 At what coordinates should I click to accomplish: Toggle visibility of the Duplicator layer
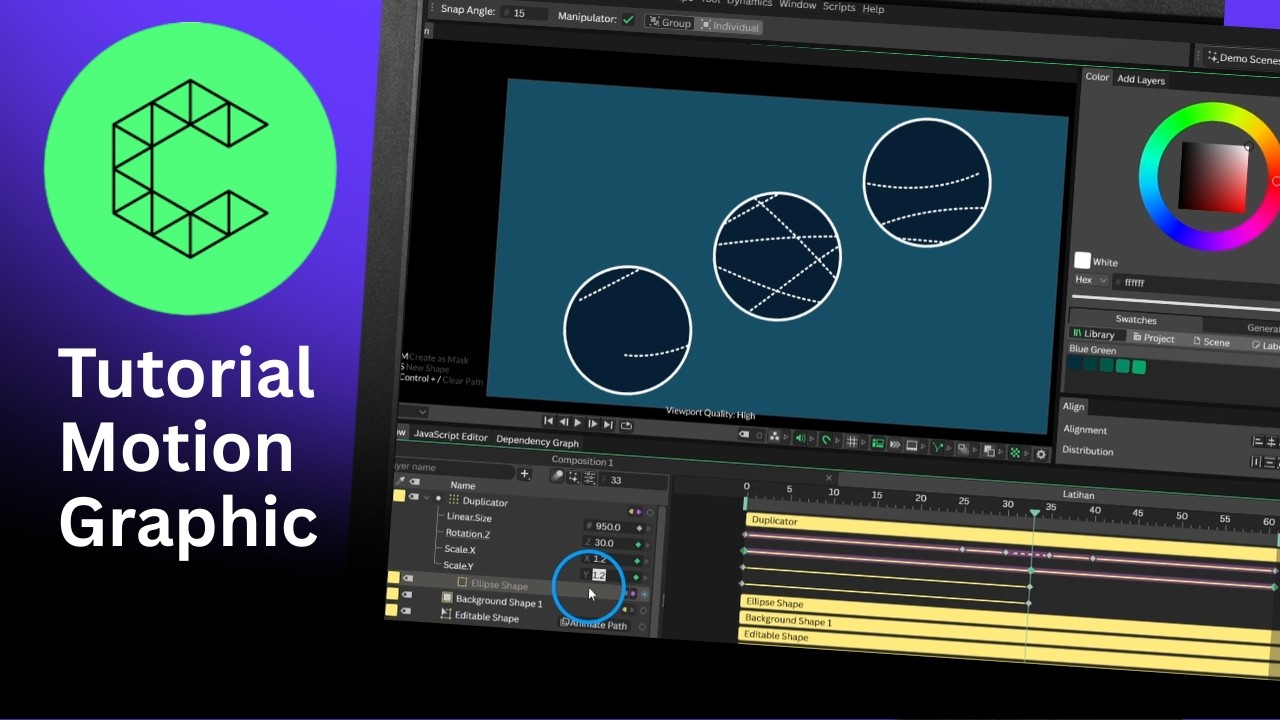click(x=413, y=496)
